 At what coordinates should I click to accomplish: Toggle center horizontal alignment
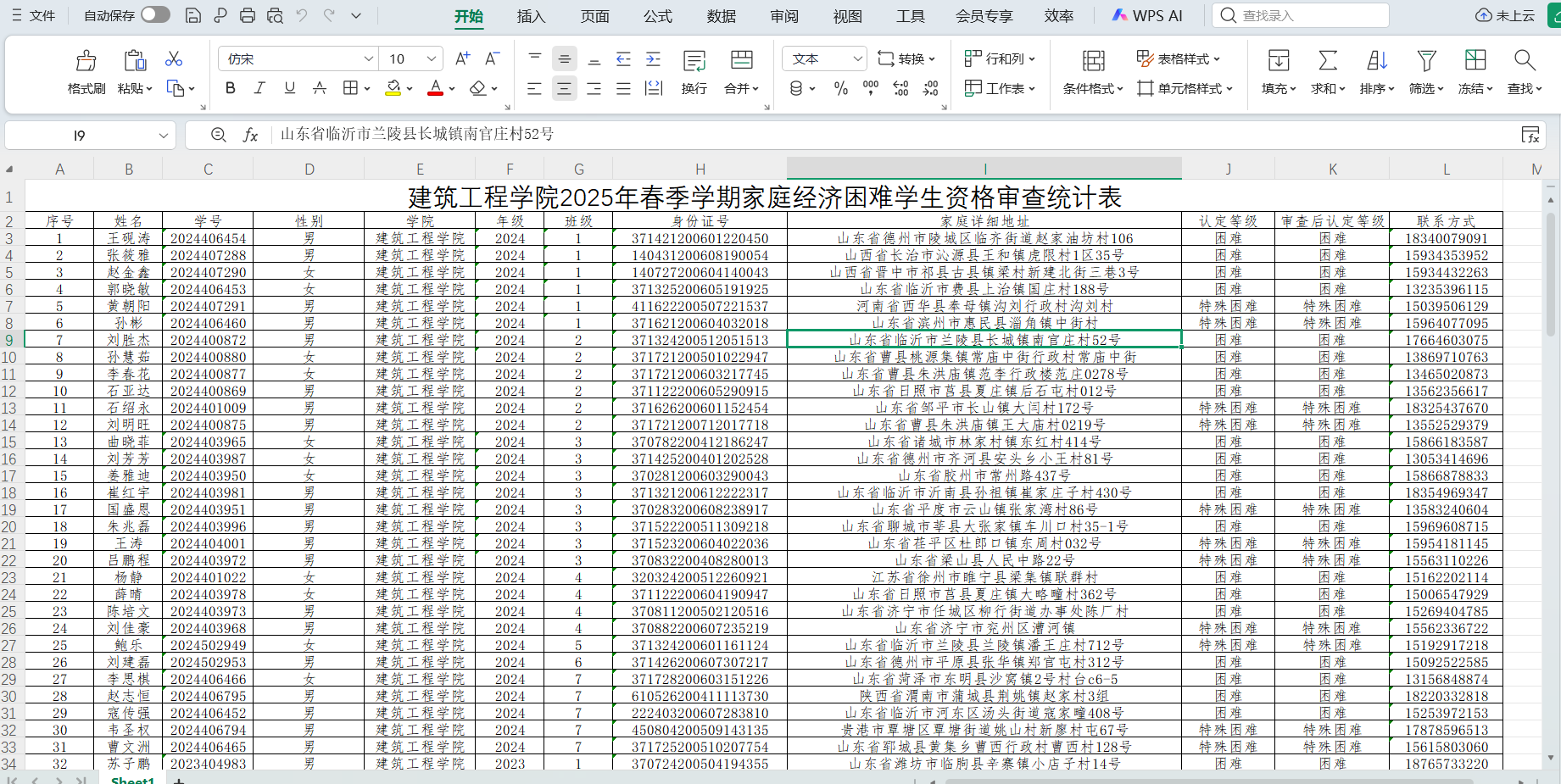tap(564, 88)
